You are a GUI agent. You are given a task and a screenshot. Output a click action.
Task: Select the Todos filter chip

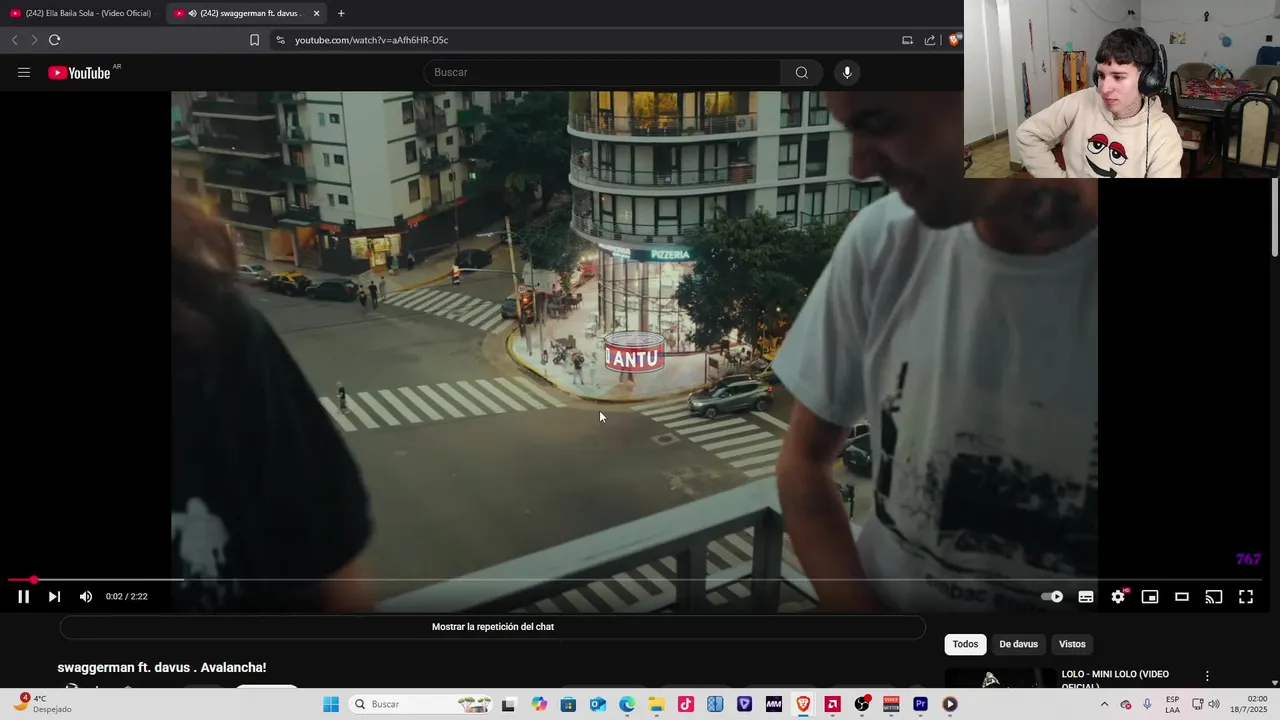pyautogui.click(x=965, y=644)
